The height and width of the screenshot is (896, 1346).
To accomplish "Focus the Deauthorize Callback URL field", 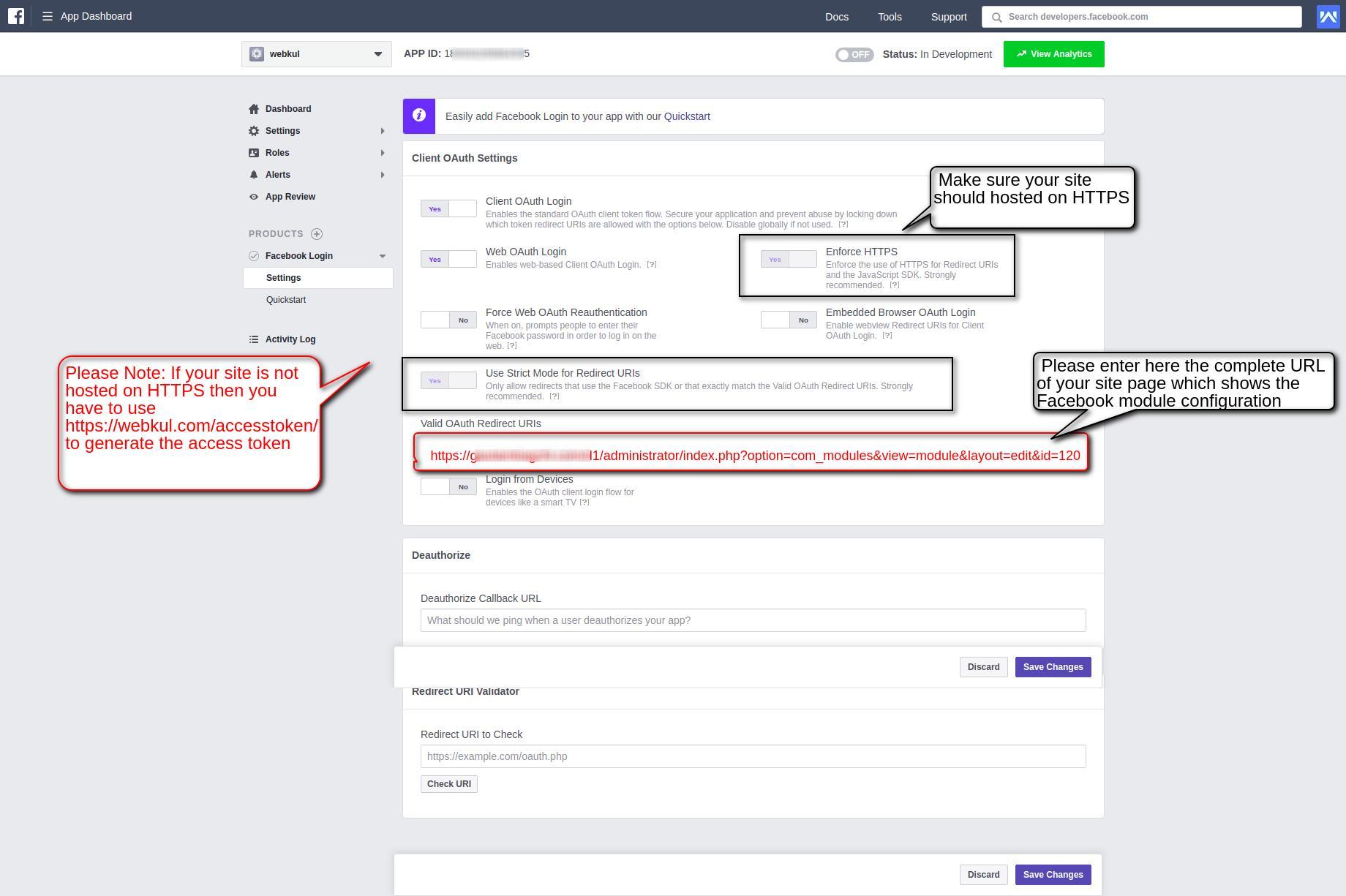I will [x=753, y=620].
